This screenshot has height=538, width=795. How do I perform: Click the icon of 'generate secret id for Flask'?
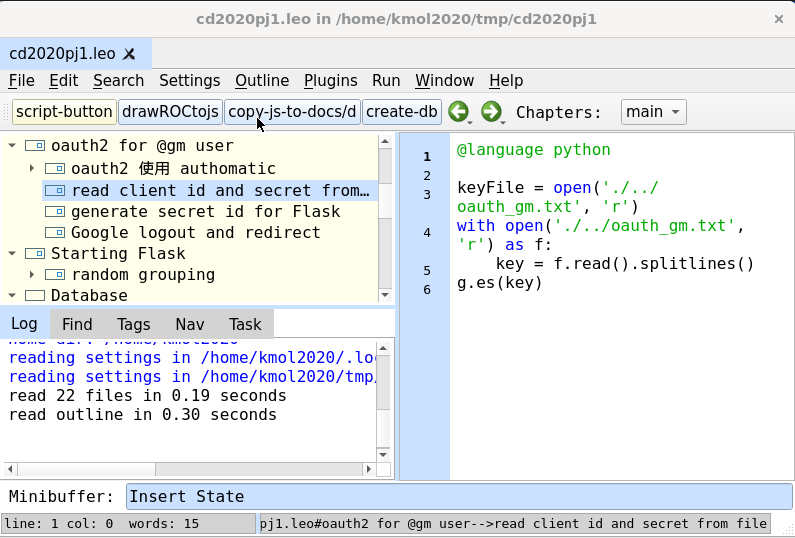click(x=55, y=212)
